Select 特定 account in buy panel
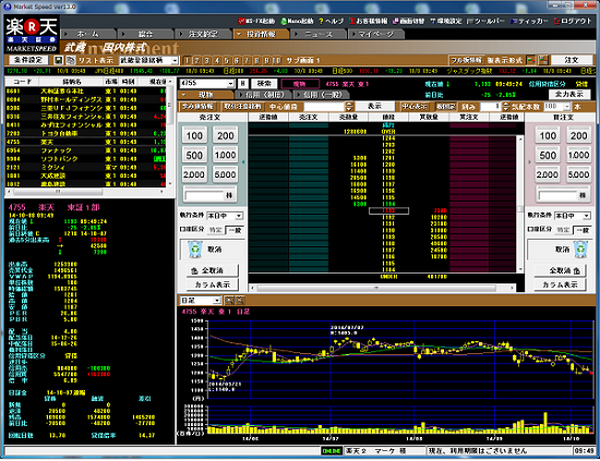This screenshot has height=461, width=600. click(563, 230)
